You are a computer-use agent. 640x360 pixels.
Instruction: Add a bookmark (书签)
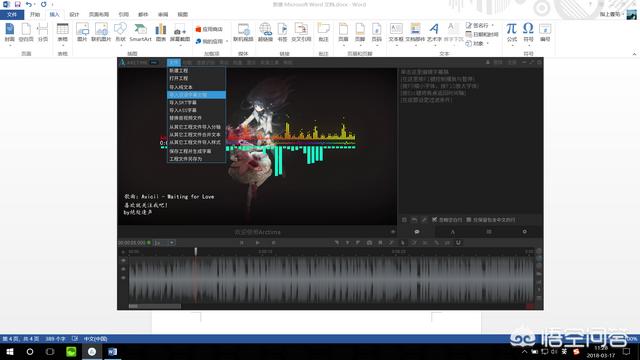[x=282, y=33]
